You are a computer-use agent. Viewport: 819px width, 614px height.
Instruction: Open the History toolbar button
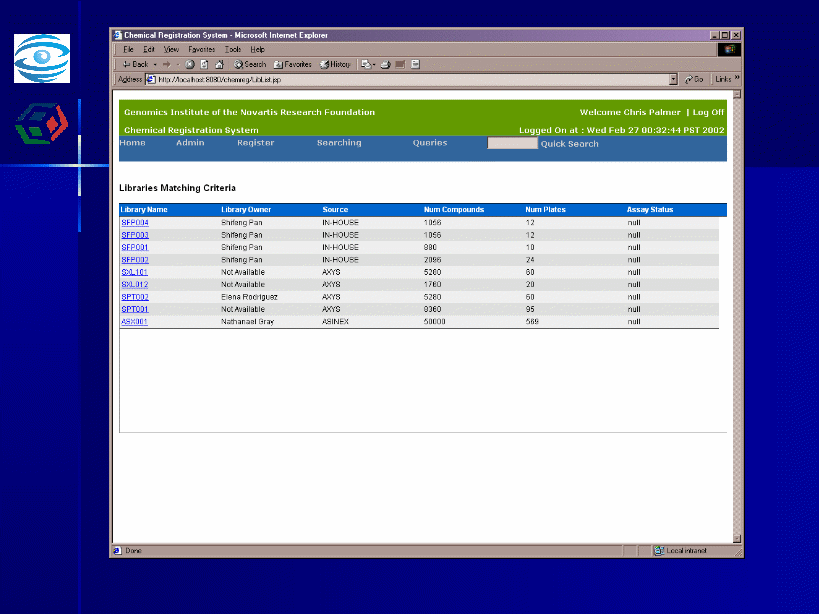coord(335,64)
